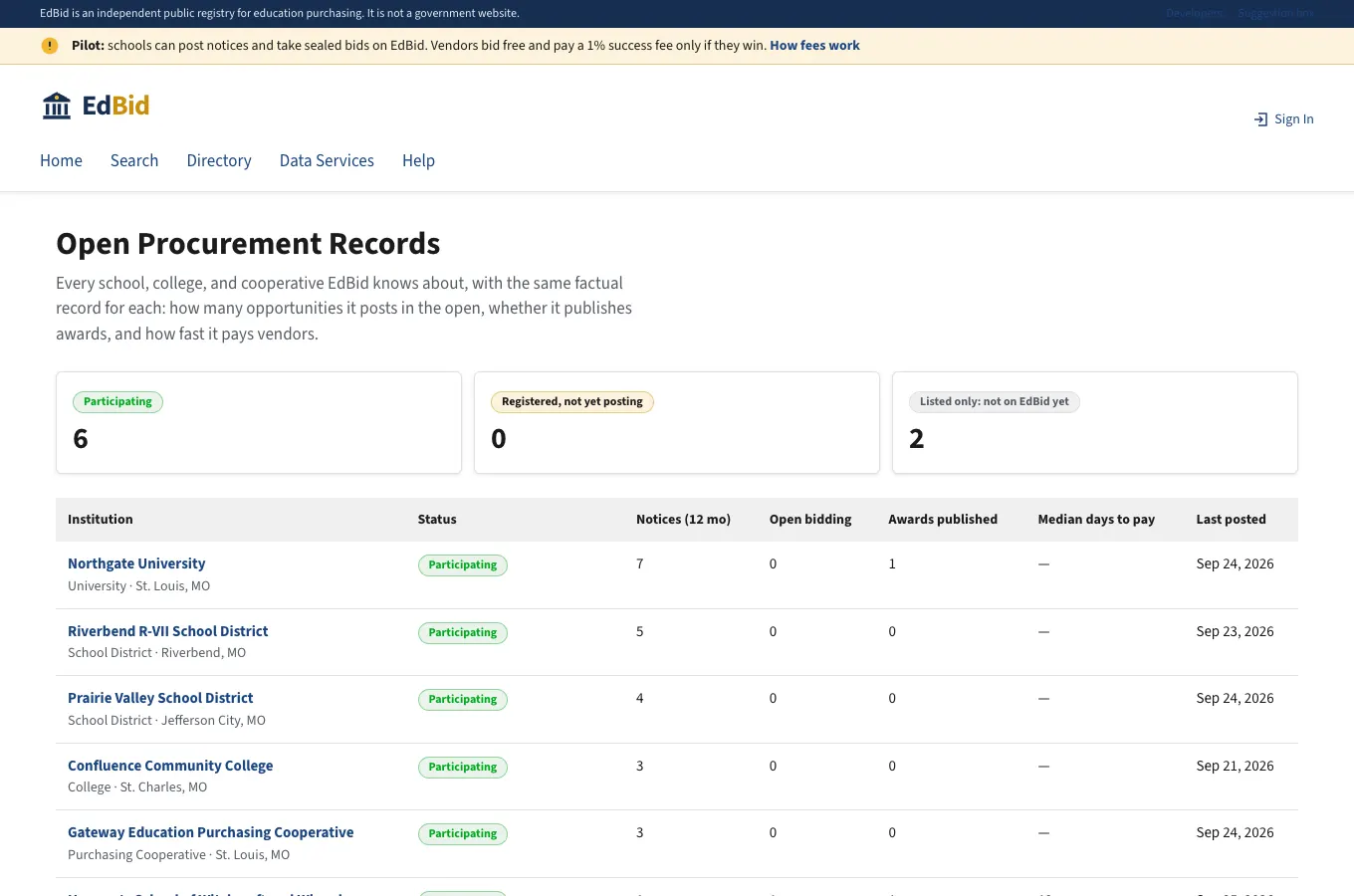Click the Sign In arrow icon
This screenshot has width=1354, height=896.
[x=1260, y=119]
